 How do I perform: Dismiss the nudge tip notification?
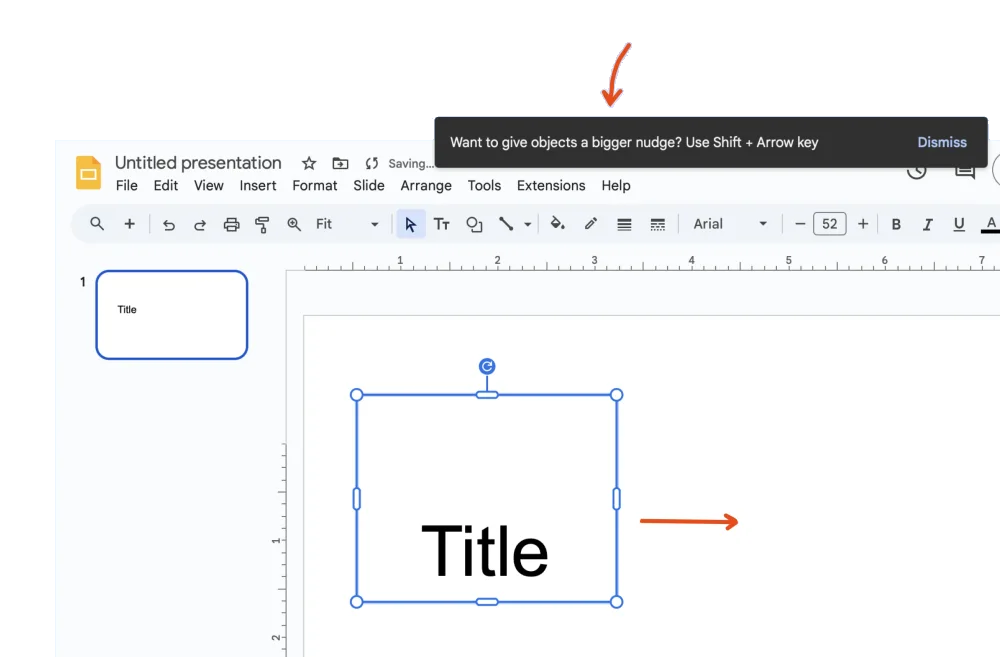[x=942, y=142]
